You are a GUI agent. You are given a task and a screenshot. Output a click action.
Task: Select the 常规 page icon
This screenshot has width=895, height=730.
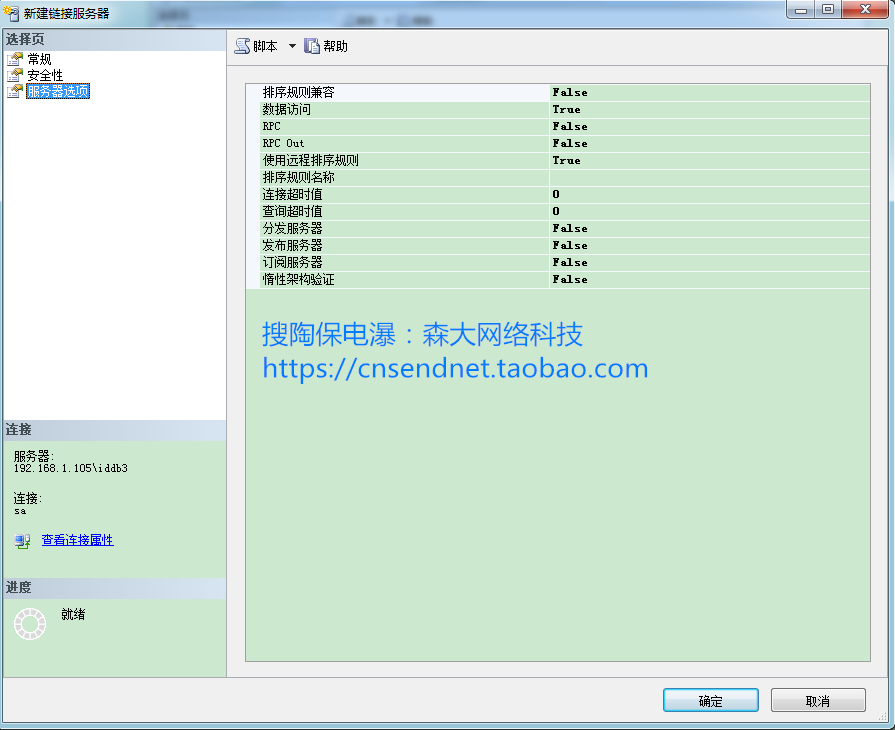15,59
